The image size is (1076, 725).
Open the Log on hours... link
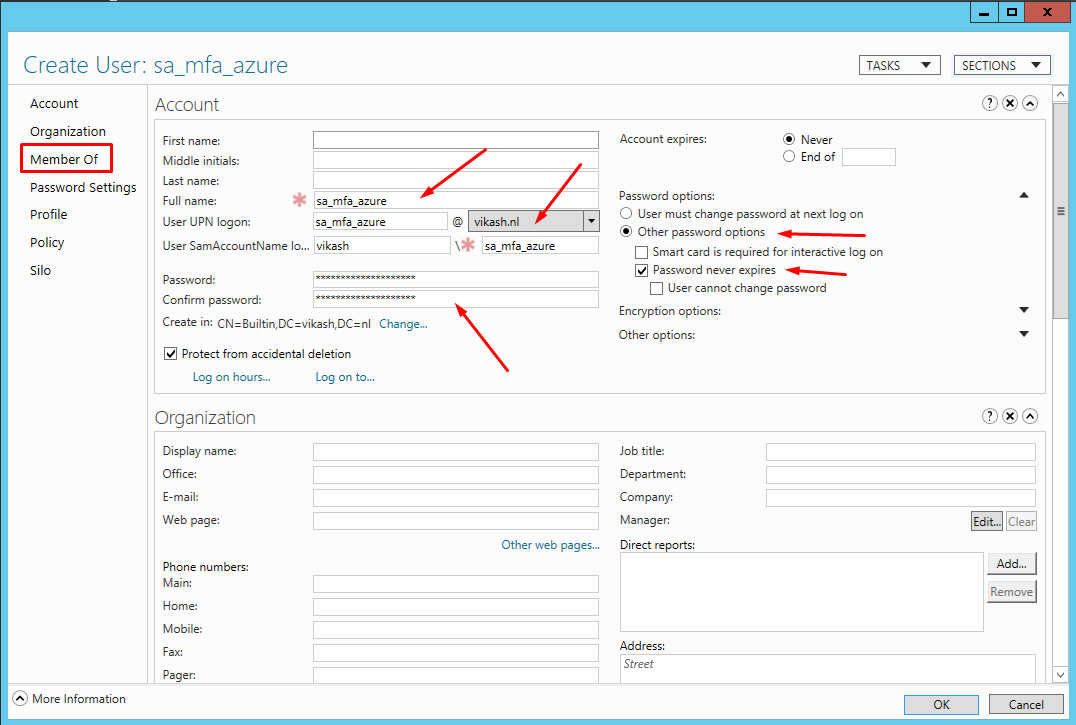point(231,377)
